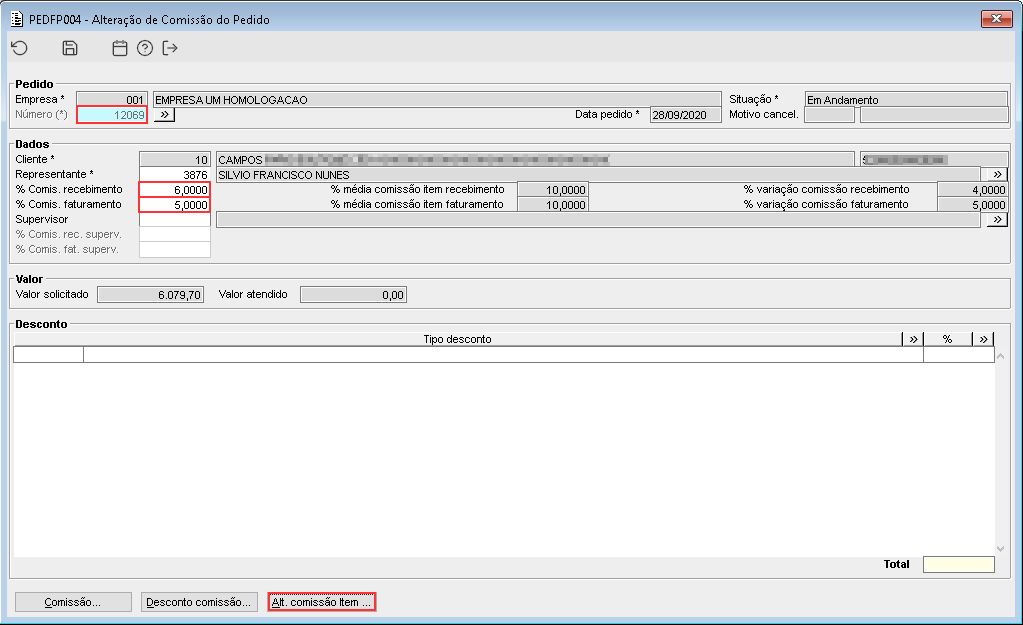Image resolution: width=1023 pixels, height=625 pixels.
Task: Click the % Comis. rec. superv. field
Action: [x=174, y=234]
